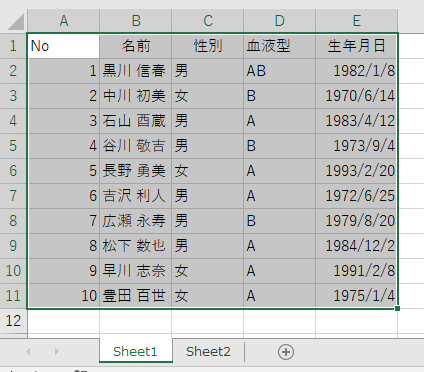
Task: Click the date cell 1984/12/2
Action: pyautogui.click(x=356, y=246)
